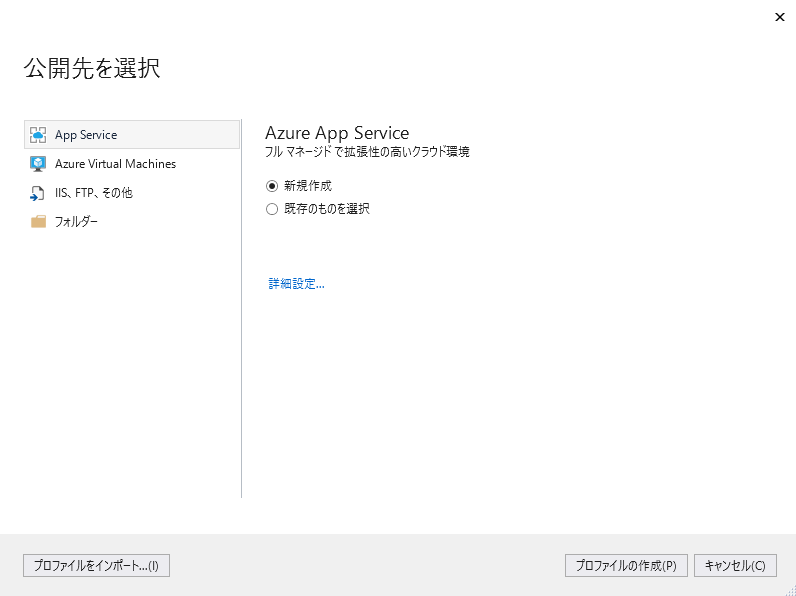Click the 新規作成 label text
Viewport: 796px width, 596px height.
tap(307, 186)
